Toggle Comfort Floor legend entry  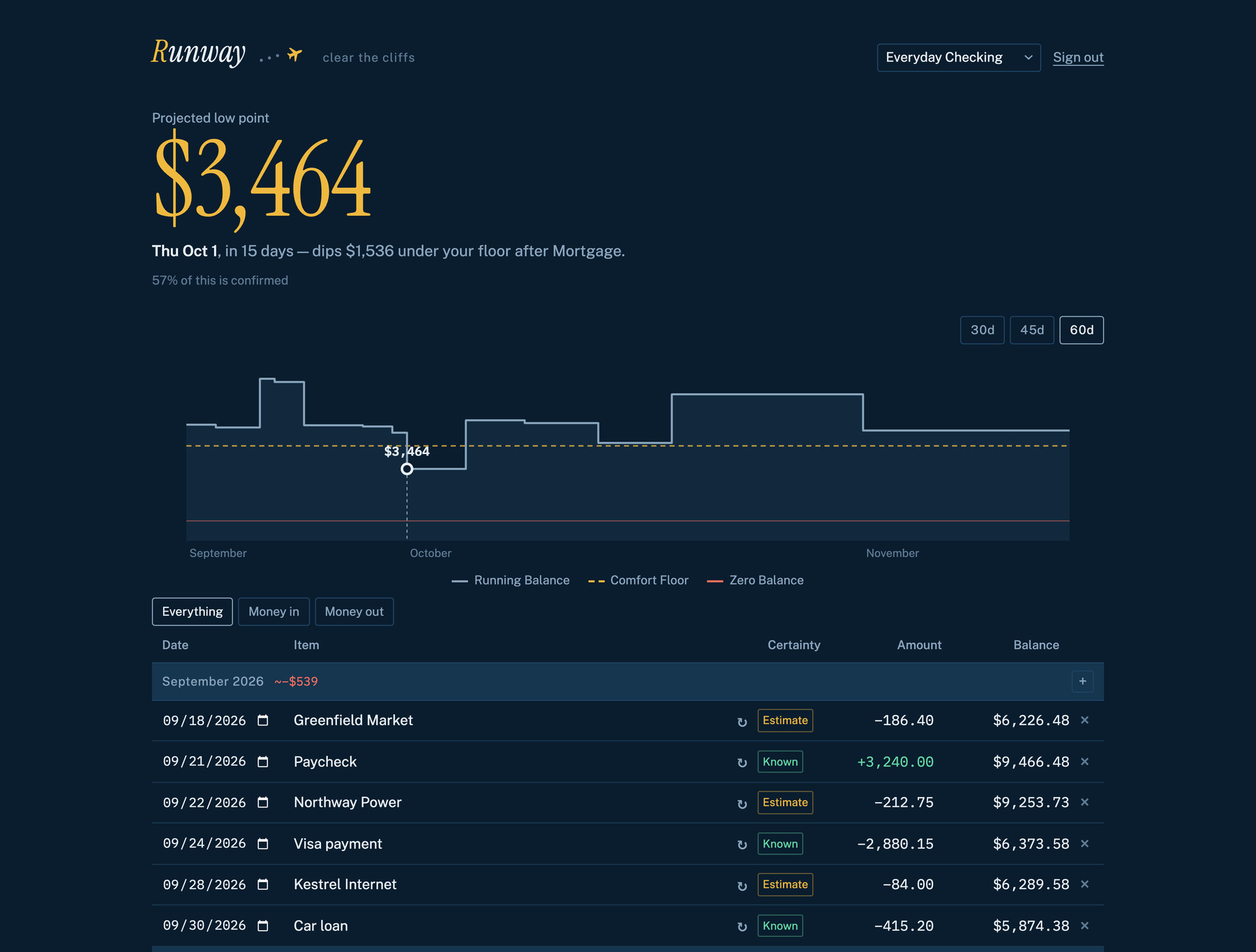(x=638, y=580)
